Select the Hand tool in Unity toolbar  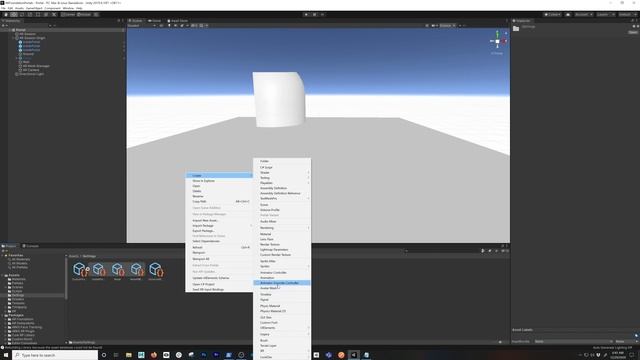(x=6, y=14)
